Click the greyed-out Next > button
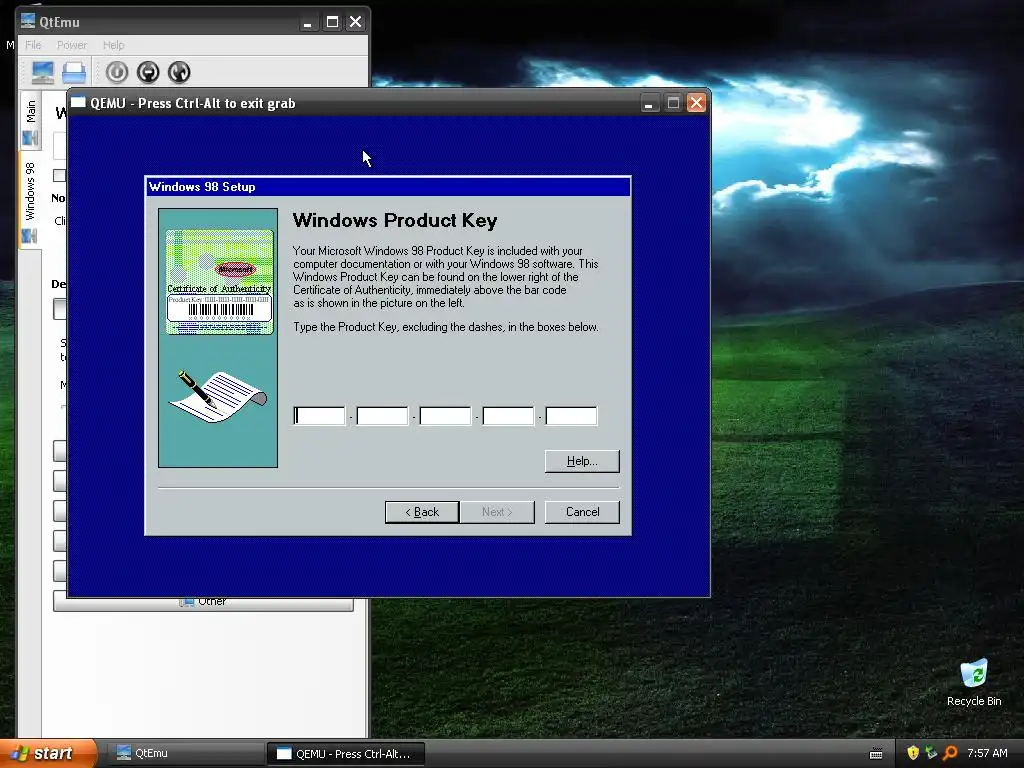This screenshot has width=1024, height=768. (497, 512)
